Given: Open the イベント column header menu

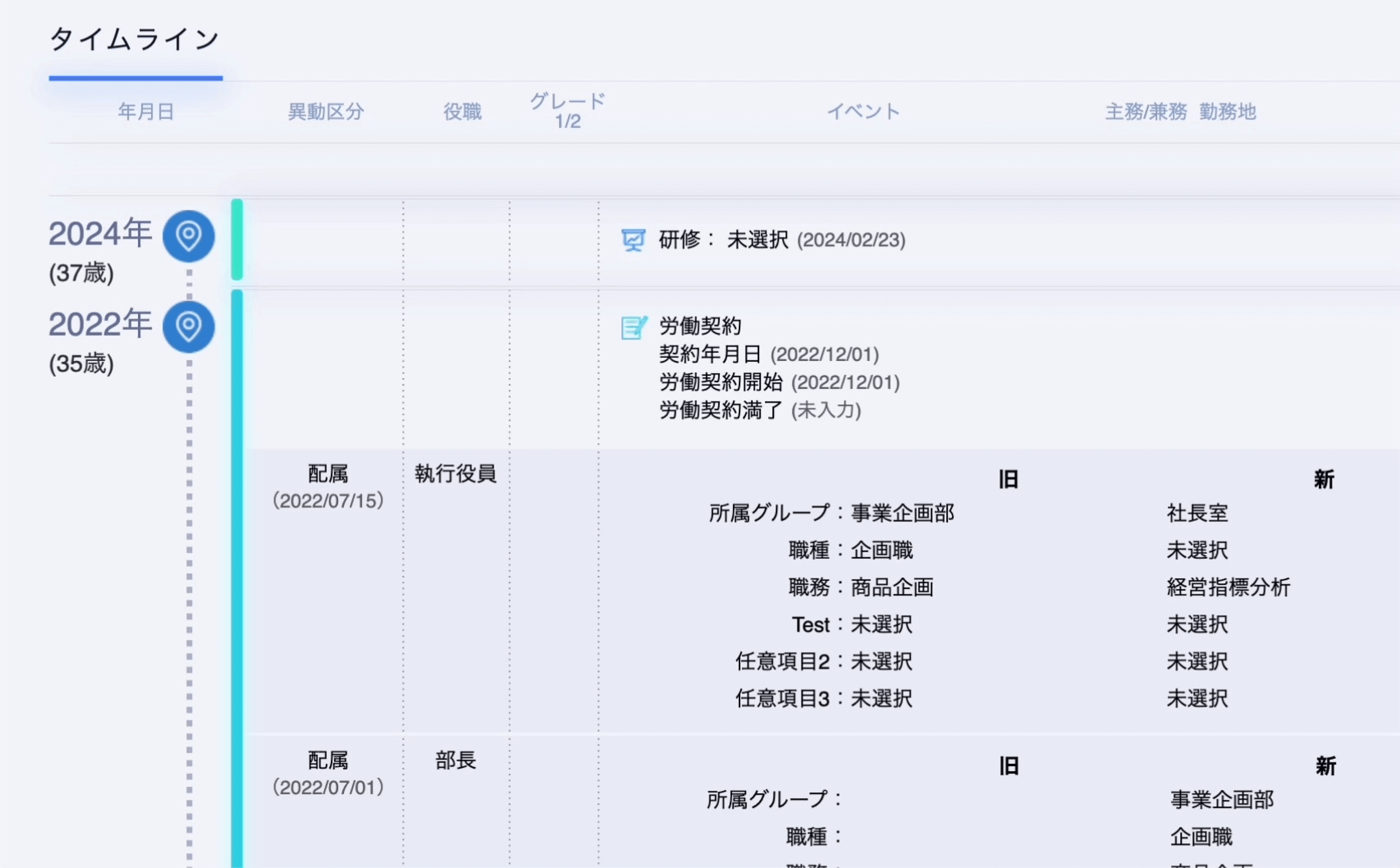Looking at the screenshot, I should tap(863, 111).
